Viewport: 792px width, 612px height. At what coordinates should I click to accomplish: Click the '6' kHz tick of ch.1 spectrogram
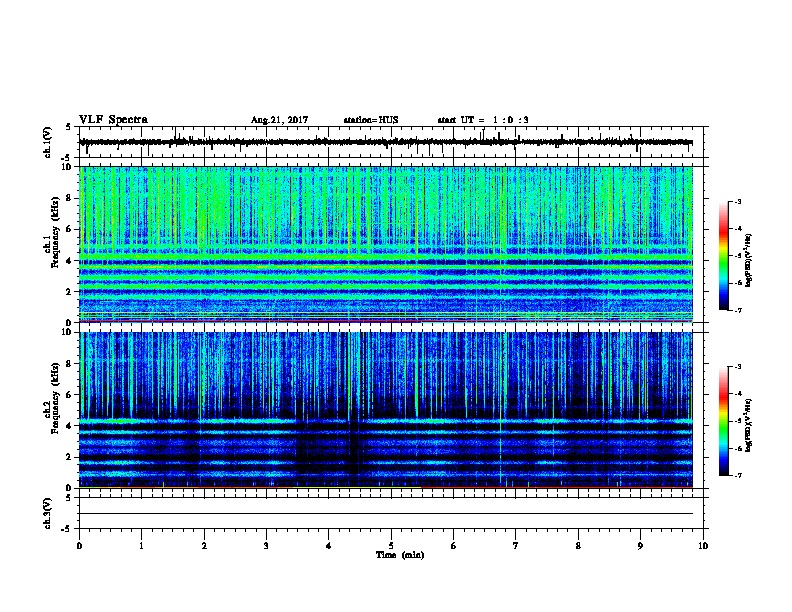tap(69, 230)
